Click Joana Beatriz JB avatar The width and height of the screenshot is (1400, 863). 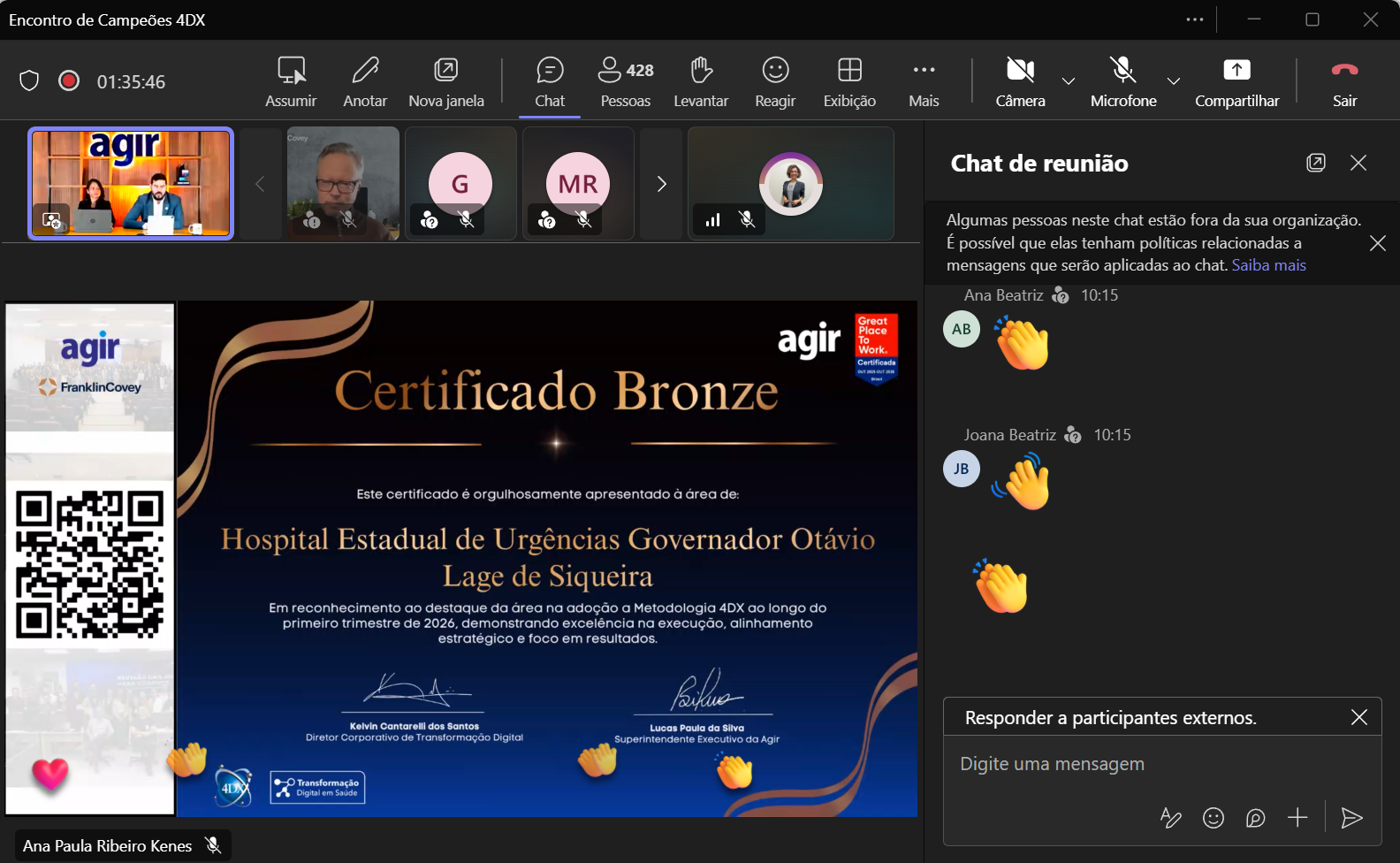pyautogui.click(x=962, y=469)
